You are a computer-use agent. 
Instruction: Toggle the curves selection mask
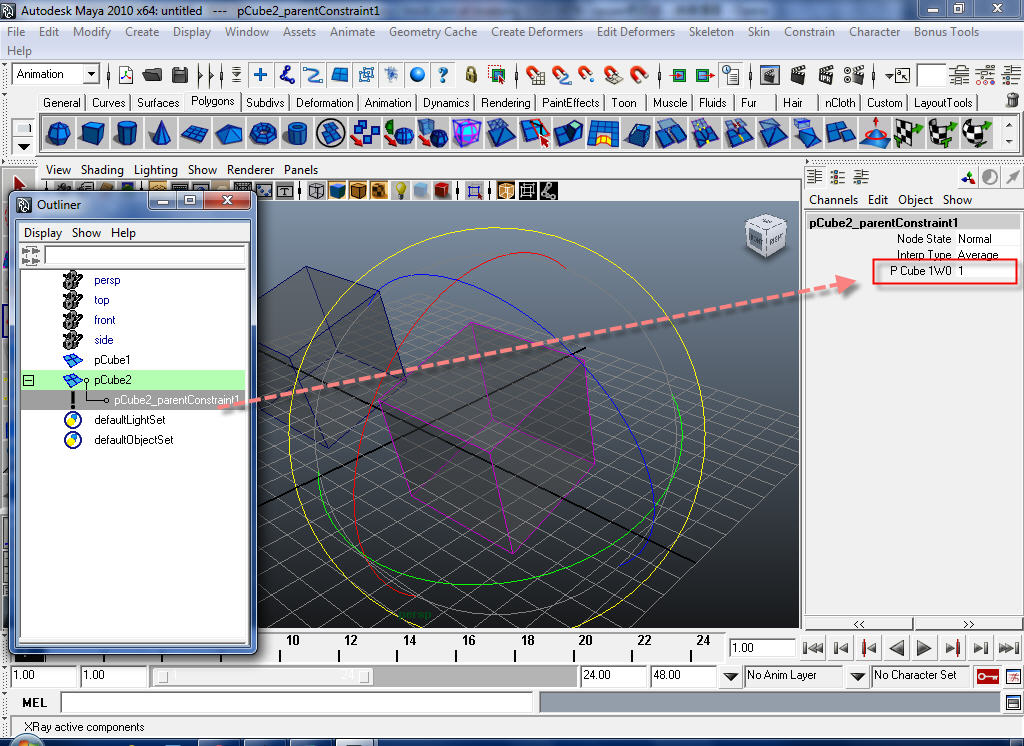click(x=313, y=75)
